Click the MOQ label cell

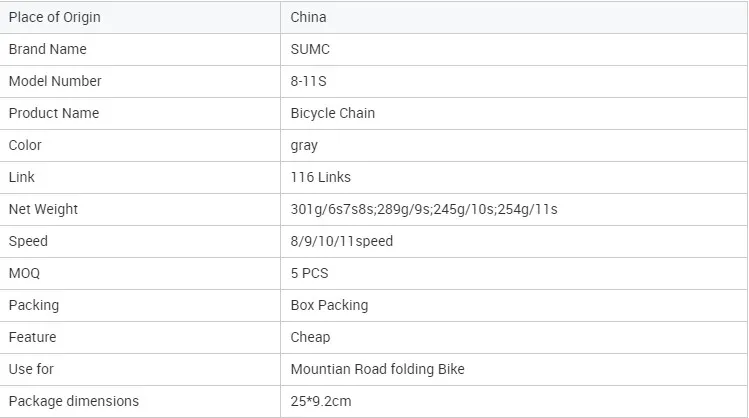[x=140, y=273]
